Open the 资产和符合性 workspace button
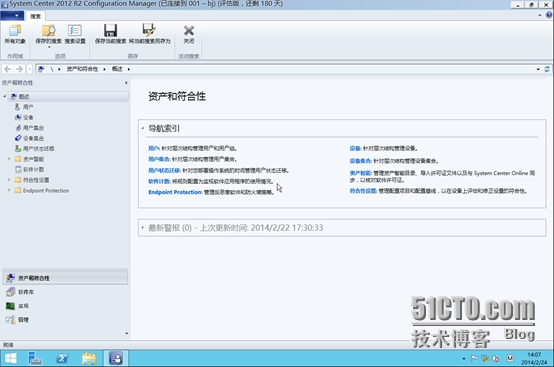The width and height of the screenshot is (554, 367). pos(65,278)
